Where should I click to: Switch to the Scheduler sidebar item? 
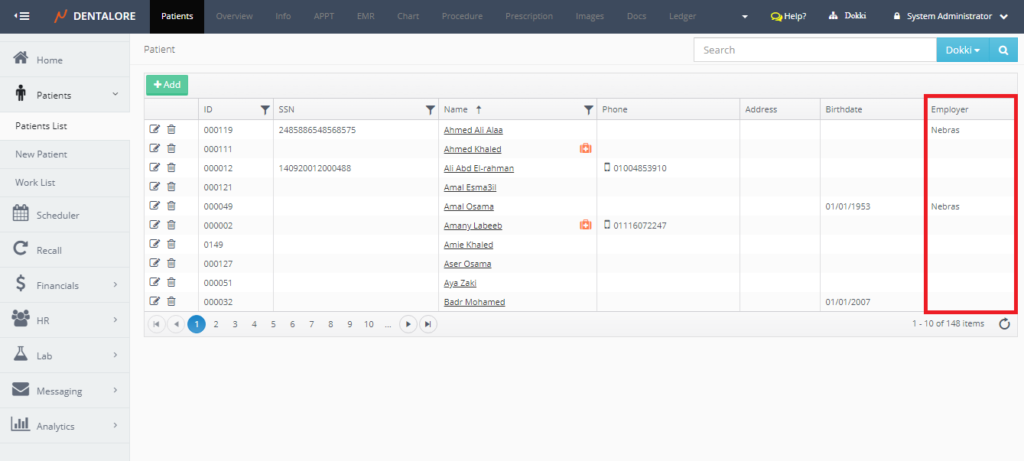57,215
